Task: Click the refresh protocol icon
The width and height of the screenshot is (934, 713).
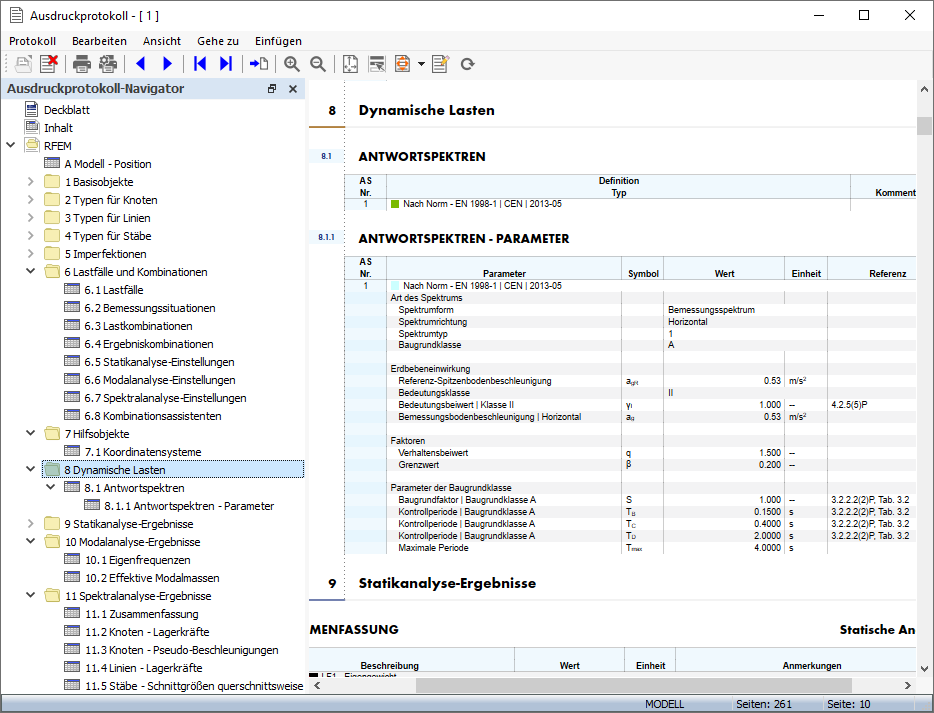Action: tap(467, 64)
